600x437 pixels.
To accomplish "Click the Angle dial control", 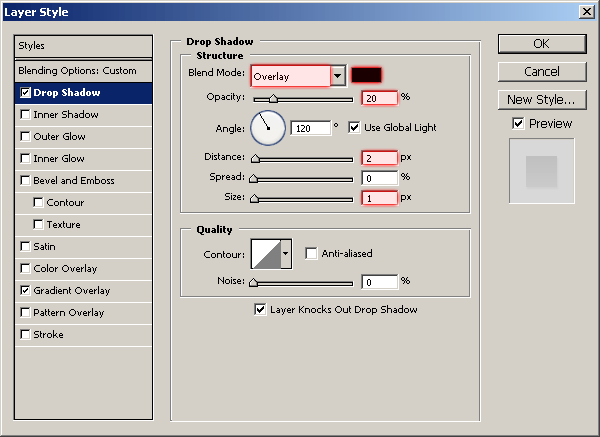I will [267, 127].
